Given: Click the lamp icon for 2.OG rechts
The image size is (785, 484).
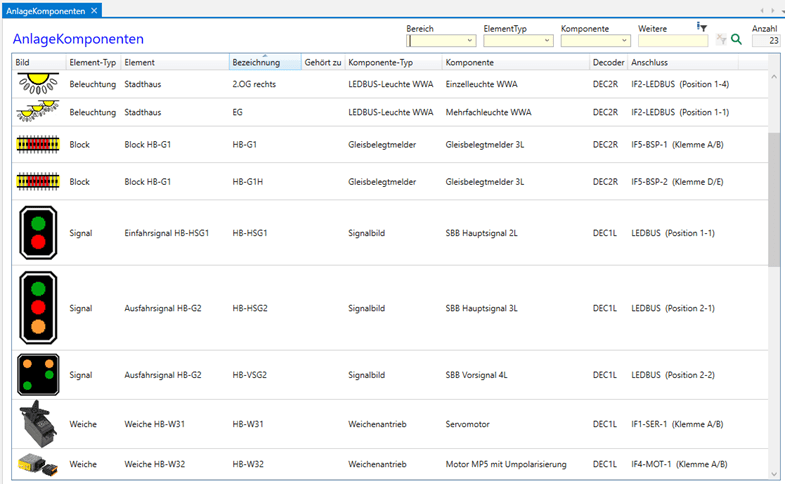Looking at the screenshot, I should pos(38,85).
